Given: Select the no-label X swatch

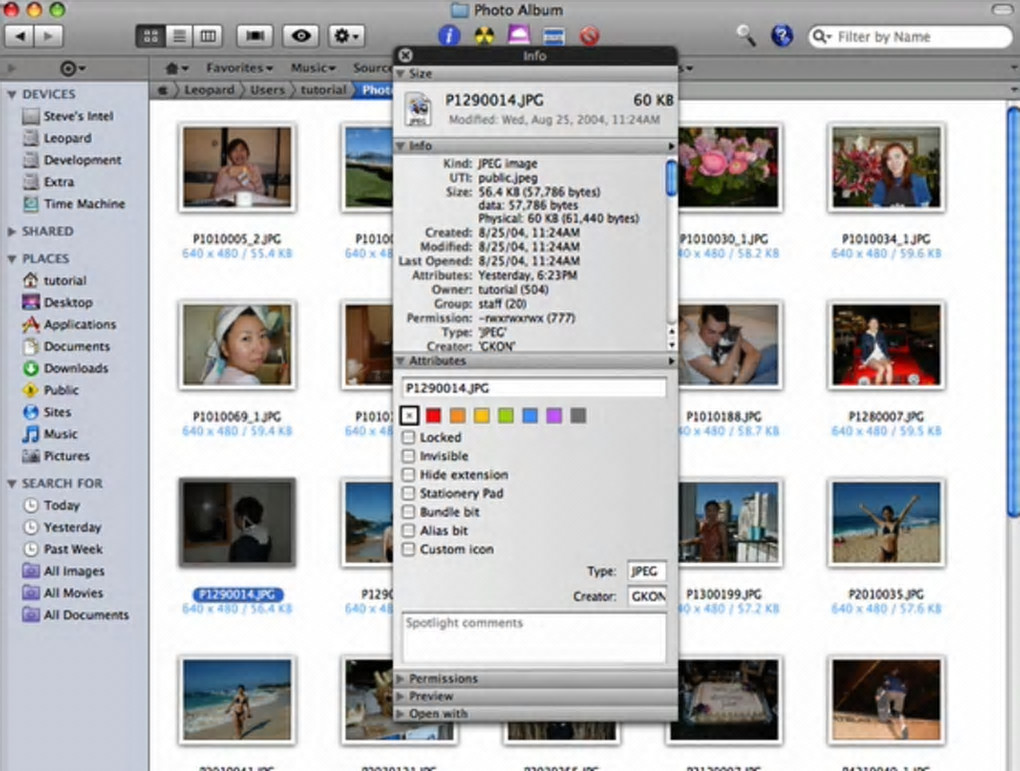Looking at the screenshot, I should pyautogui.click(x=409, y=415).
